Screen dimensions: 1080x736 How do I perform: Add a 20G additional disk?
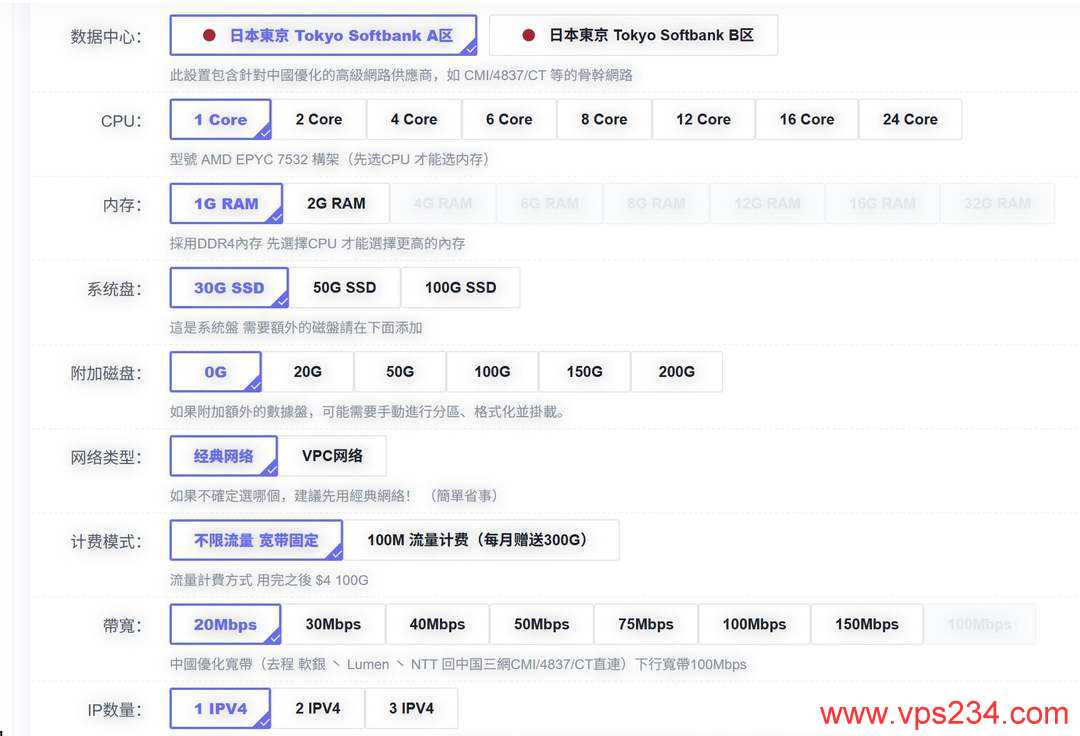pyautogui.click(x=308, y=371)
